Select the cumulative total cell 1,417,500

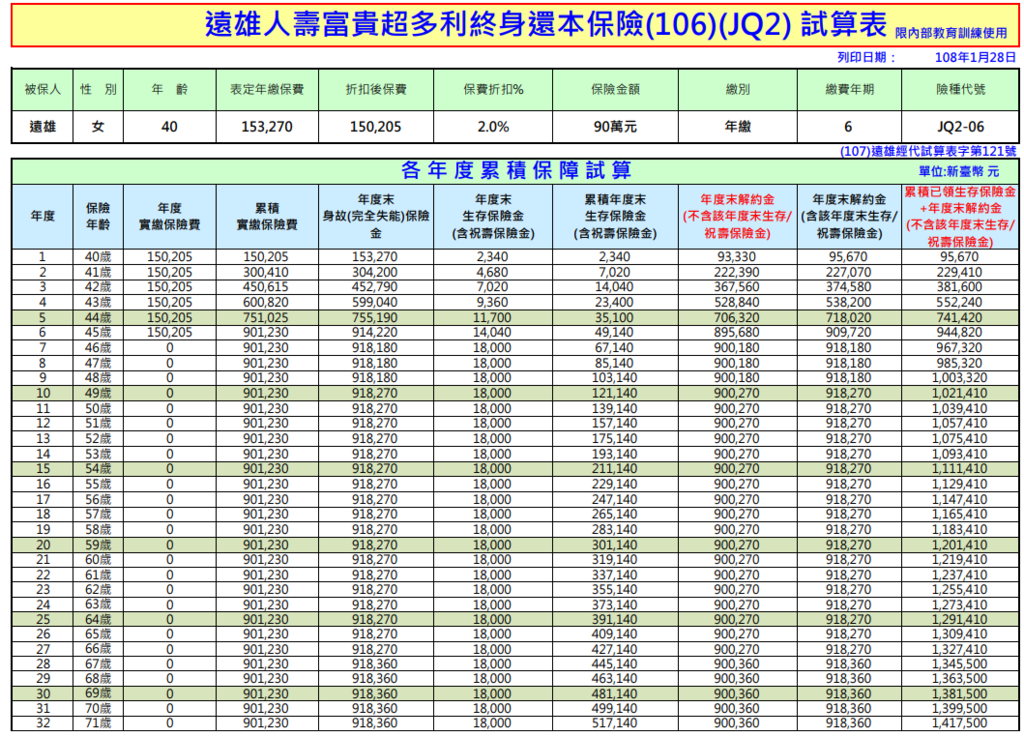(959, 723)
